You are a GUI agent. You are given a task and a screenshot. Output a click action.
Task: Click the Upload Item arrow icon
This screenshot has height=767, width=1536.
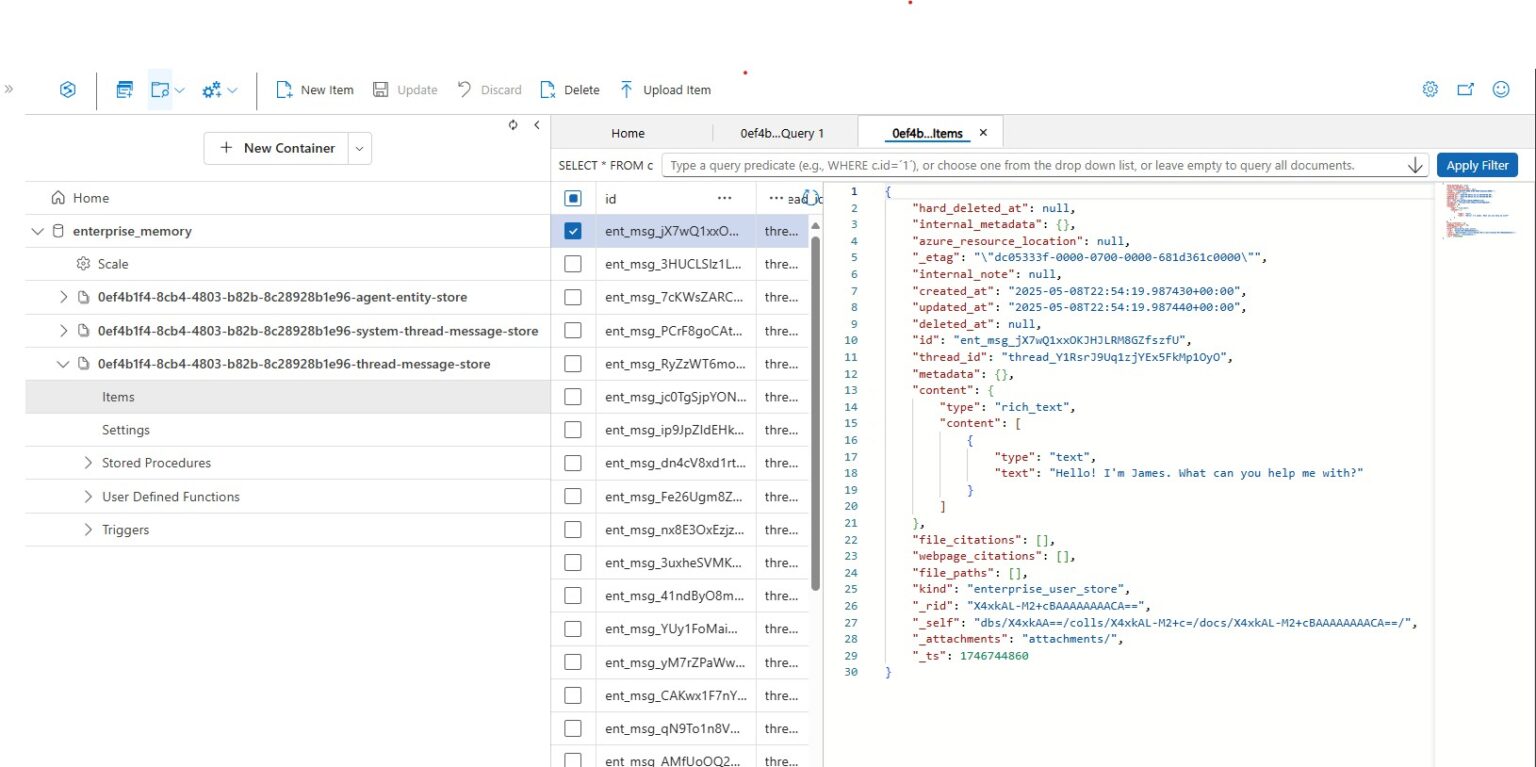tap(627, 90)
